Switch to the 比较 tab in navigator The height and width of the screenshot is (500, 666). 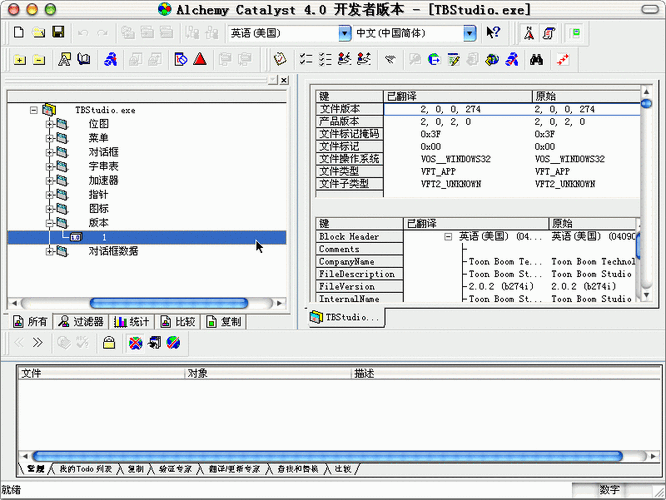click(x=178, y=322)
